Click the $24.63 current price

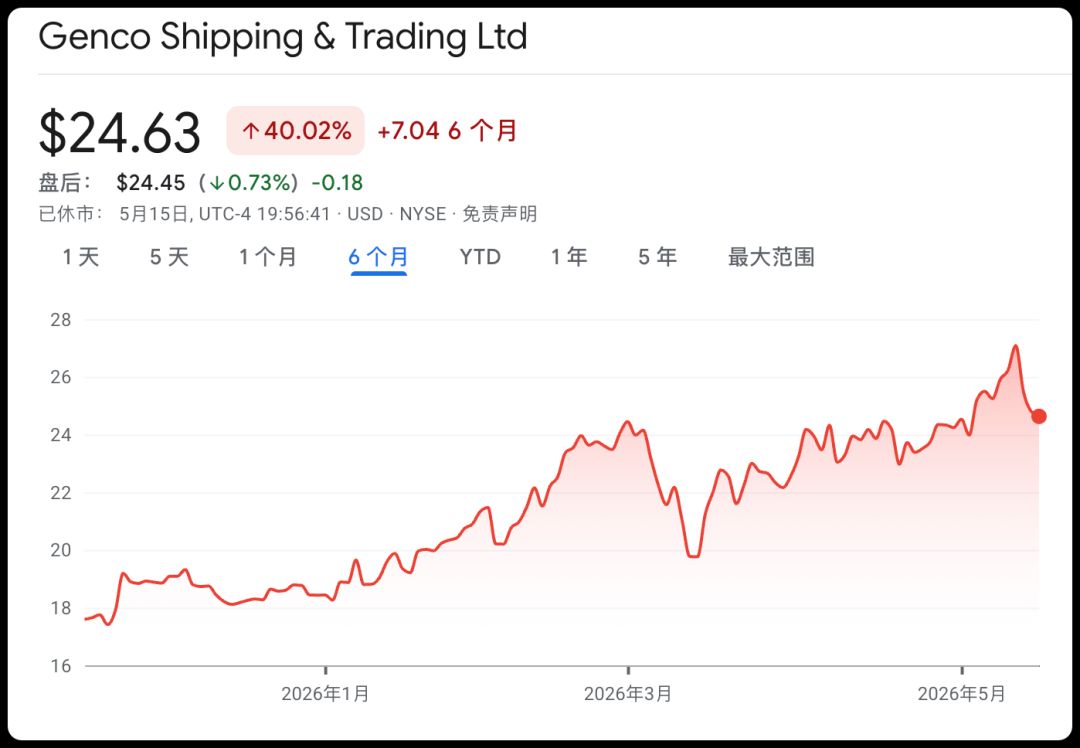point(120,132)
